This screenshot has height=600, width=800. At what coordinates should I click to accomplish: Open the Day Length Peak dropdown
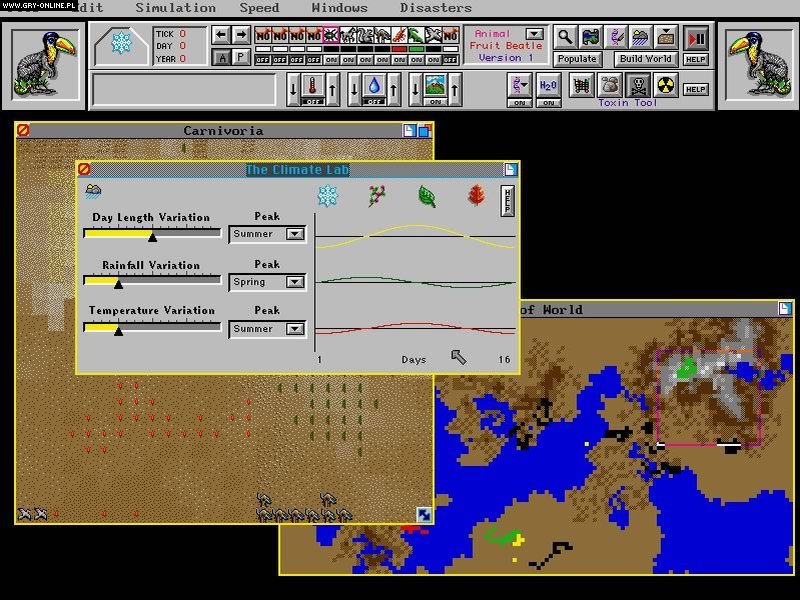(293, 233)
